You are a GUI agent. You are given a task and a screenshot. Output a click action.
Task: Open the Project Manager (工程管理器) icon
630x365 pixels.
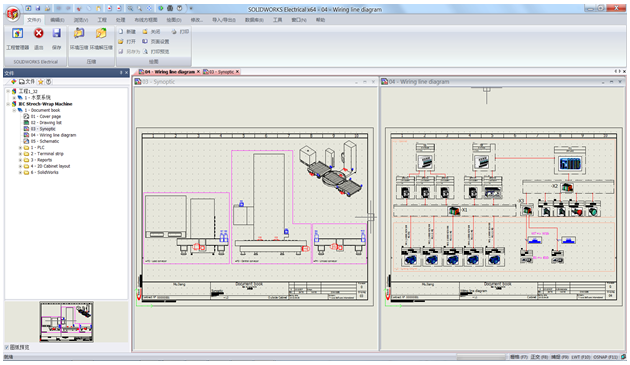[x=17, y=33]
